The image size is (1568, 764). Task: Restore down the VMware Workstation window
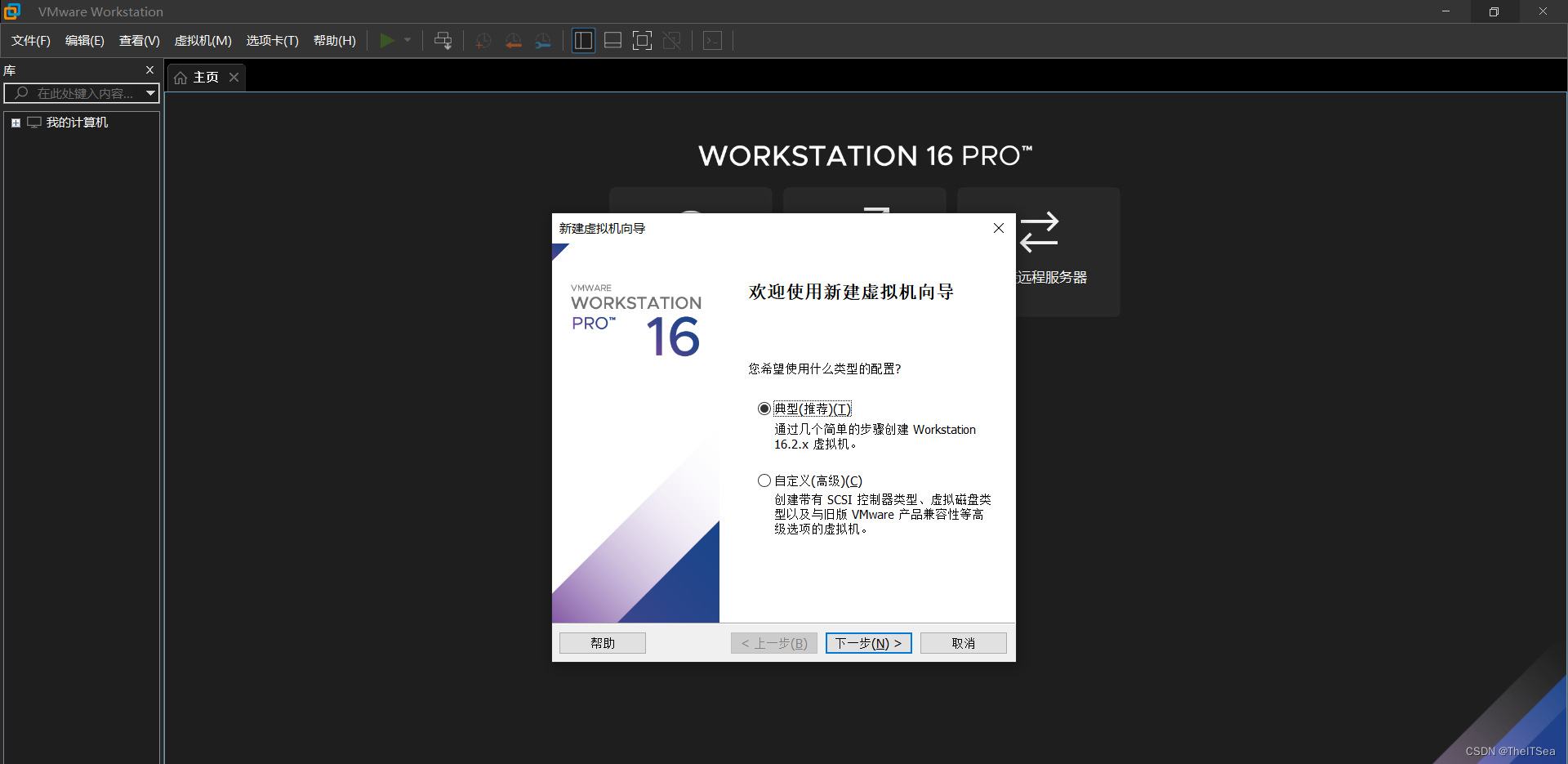(x=1494, y=11)
